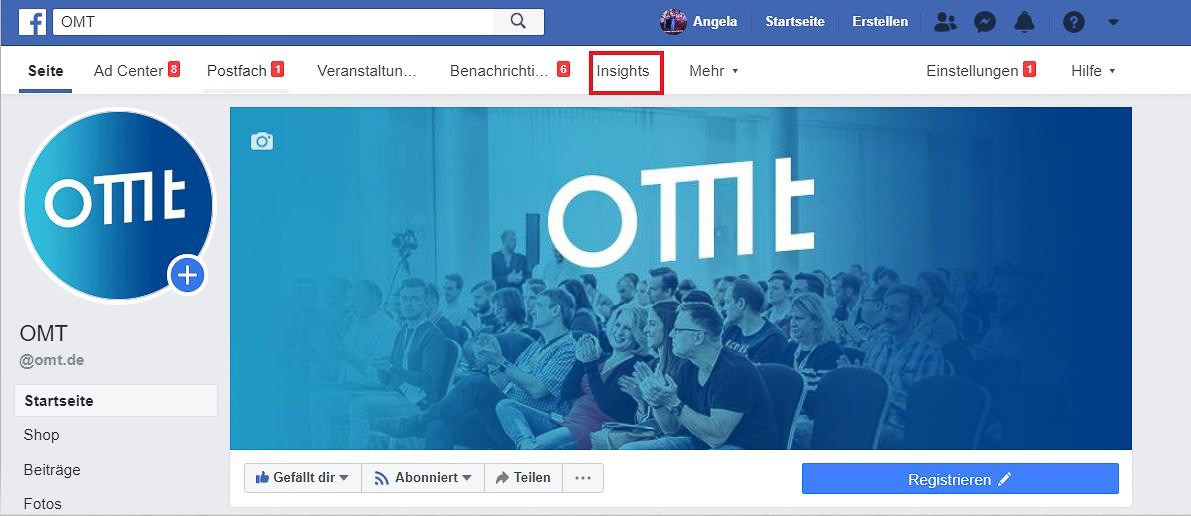Click the Teilen button
This screenshot has width=1191, height=516.
(x=523, y=478)
